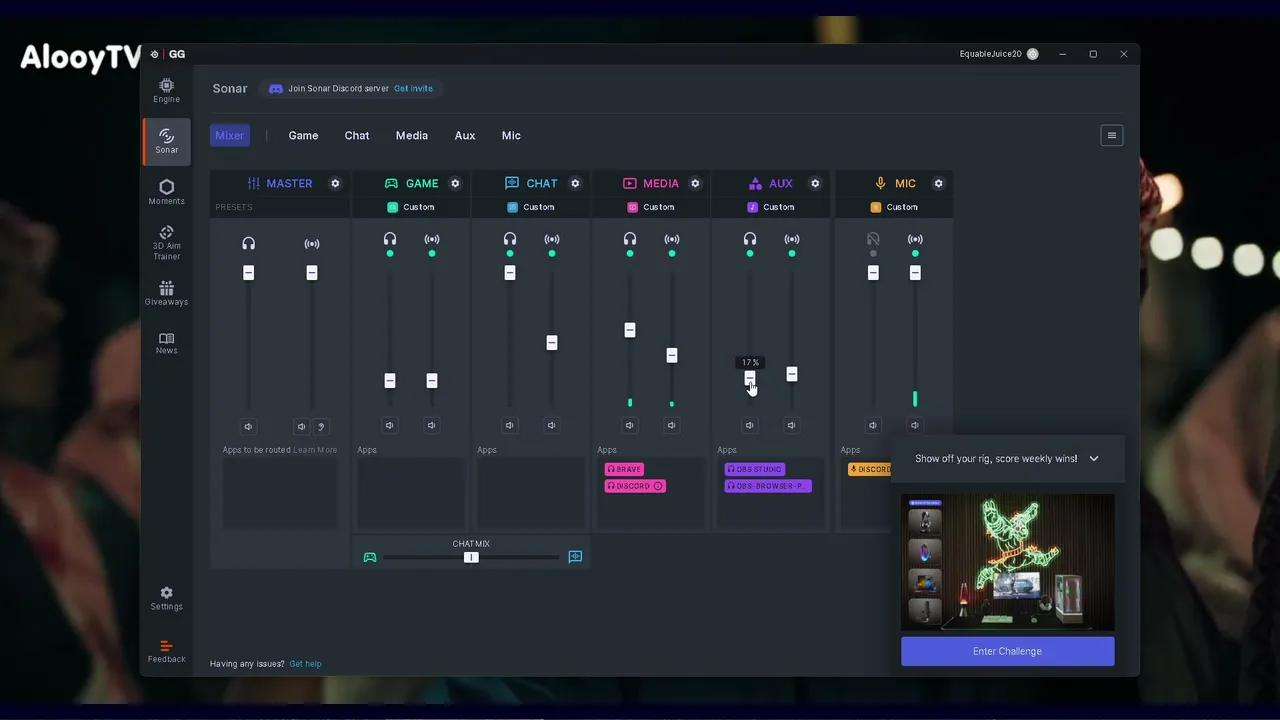Mute the Game streaming volume
This screenshot has height=720, width=1280.
pos(432,425)
